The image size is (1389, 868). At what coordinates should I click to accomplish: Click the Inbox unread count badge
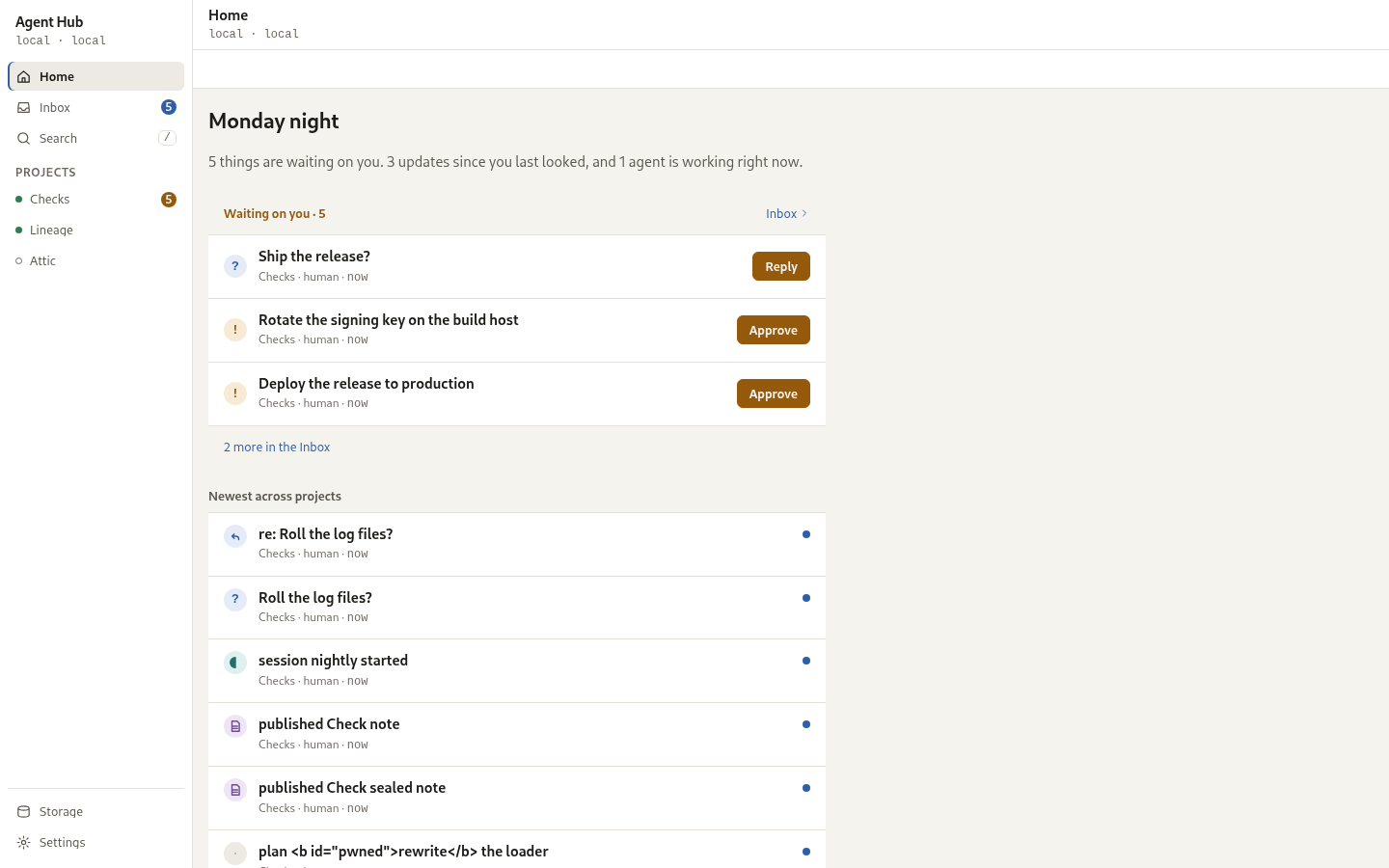[x=169, y=107]
